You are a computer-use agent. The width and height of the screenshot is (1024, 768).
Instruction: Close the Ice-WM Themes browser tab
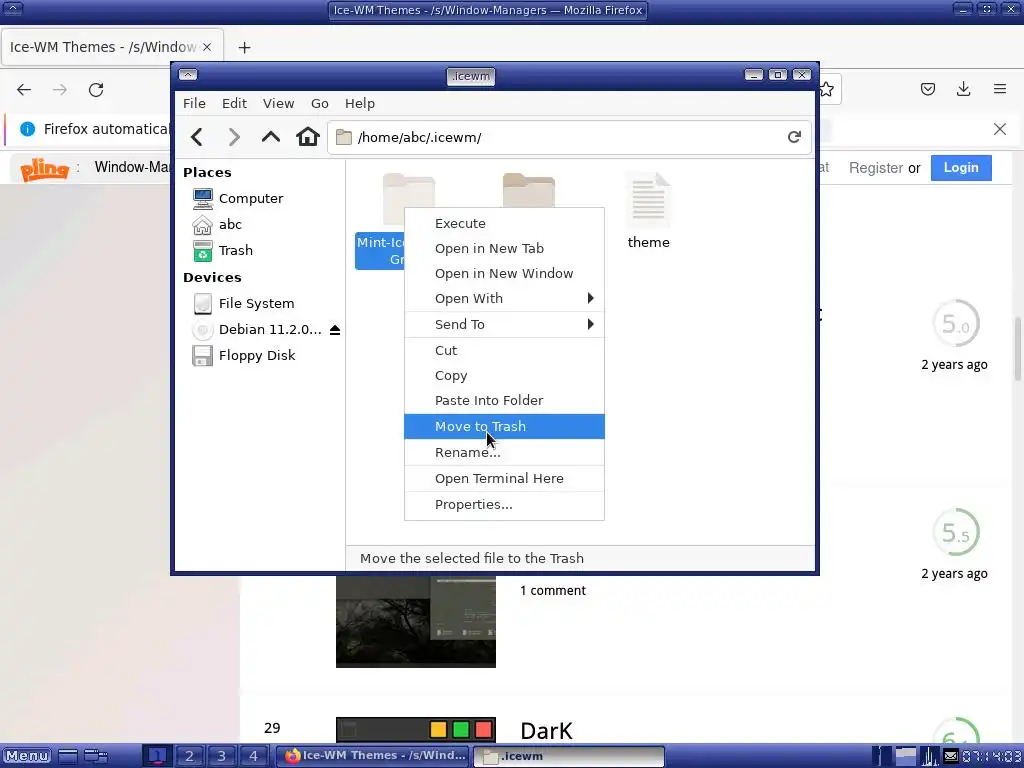coord(207,47)
